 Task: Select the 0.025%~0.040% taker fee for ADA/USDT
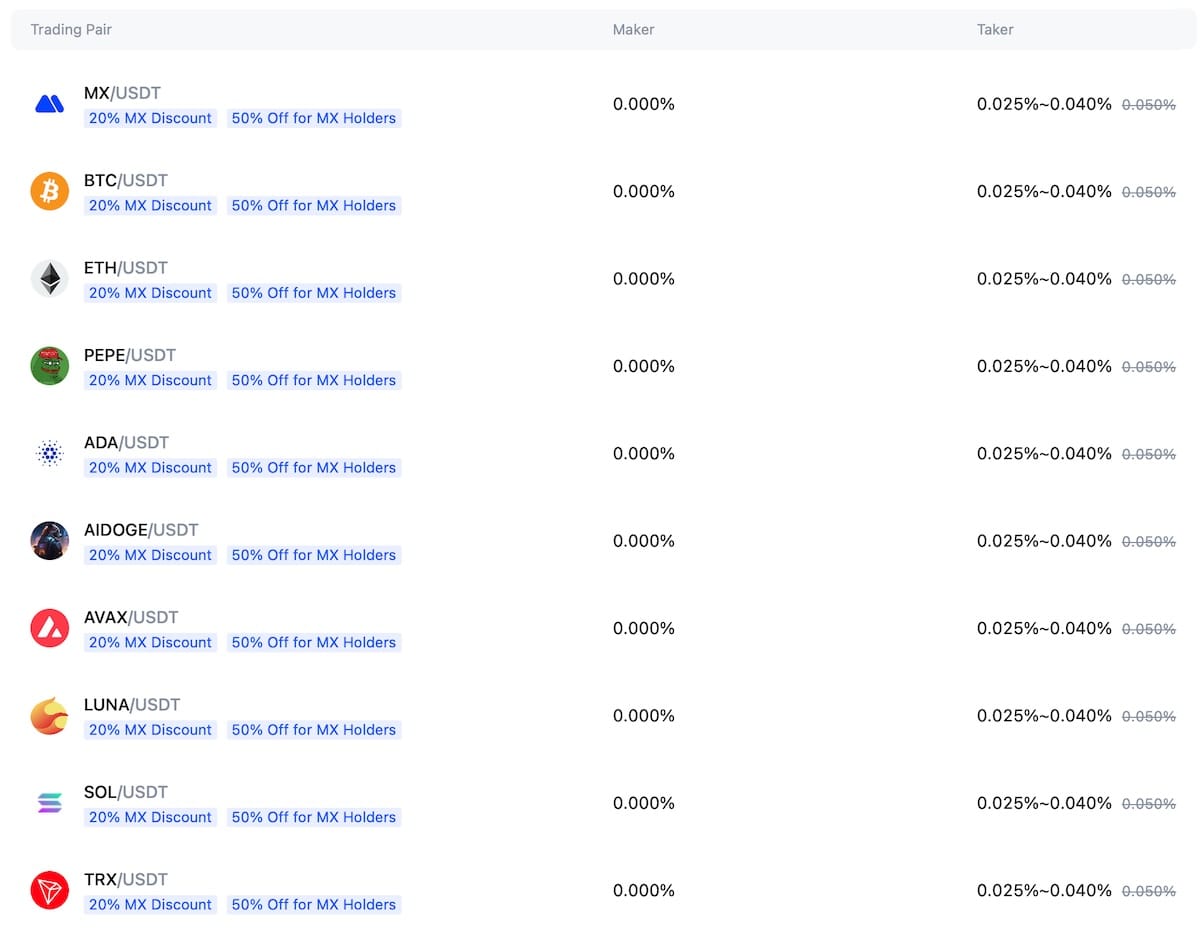(x=1044, y=453)
